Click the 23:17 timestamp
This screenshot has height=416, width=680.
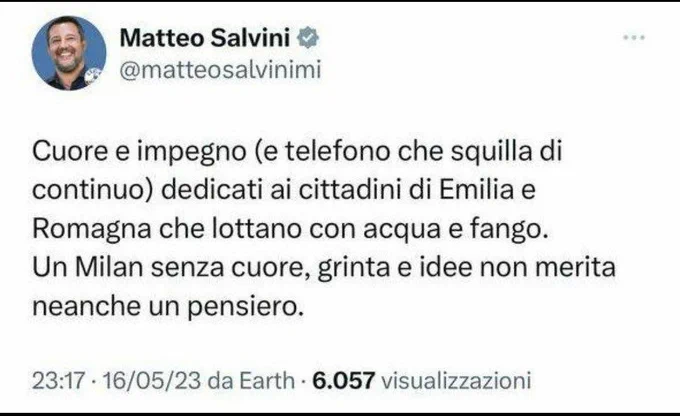click(x=58, y=380)
